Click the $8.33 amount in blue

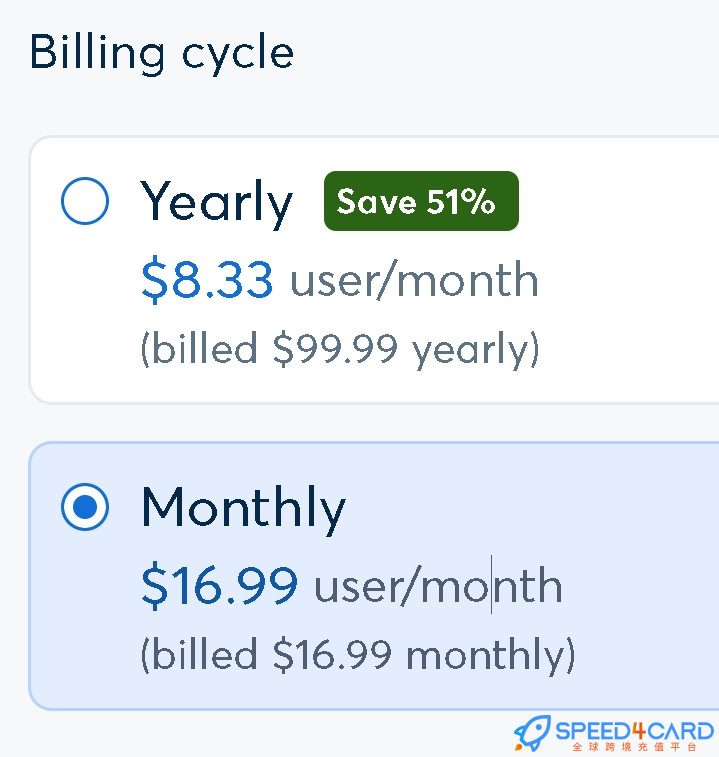pos(207,280)
